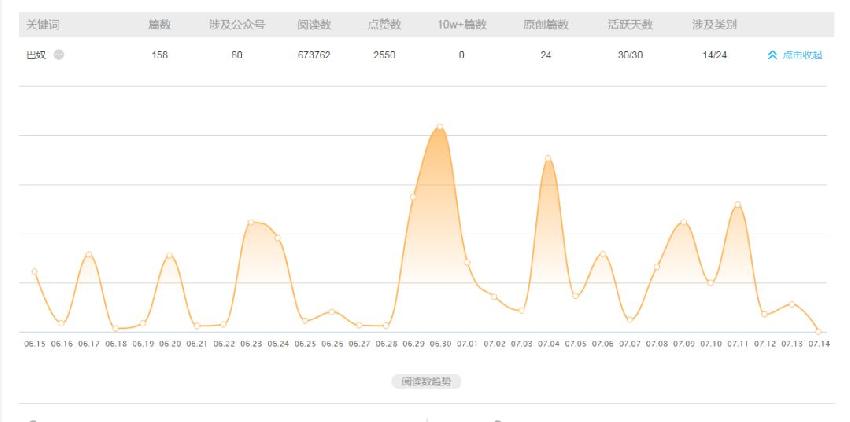Select the data point on 06.29
This screenshot has width=850, height=422.
tap(413, 197)
